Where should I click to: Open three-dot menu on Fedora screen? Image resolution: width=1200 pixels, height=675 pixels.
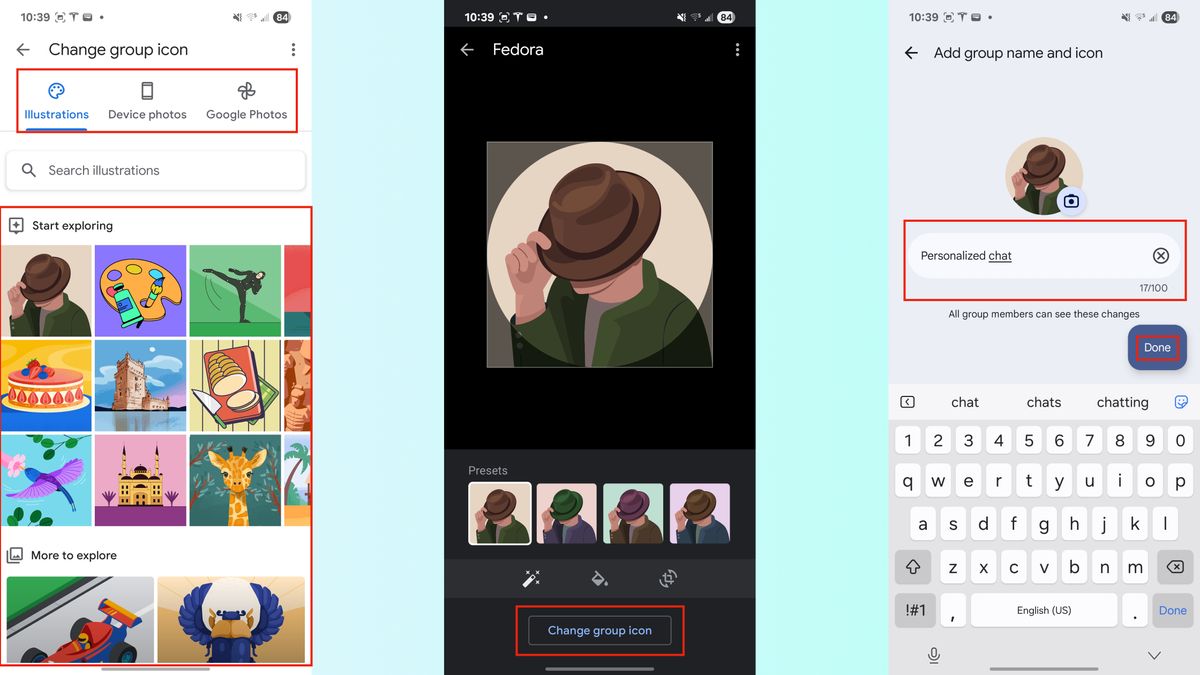pos(737,50)
